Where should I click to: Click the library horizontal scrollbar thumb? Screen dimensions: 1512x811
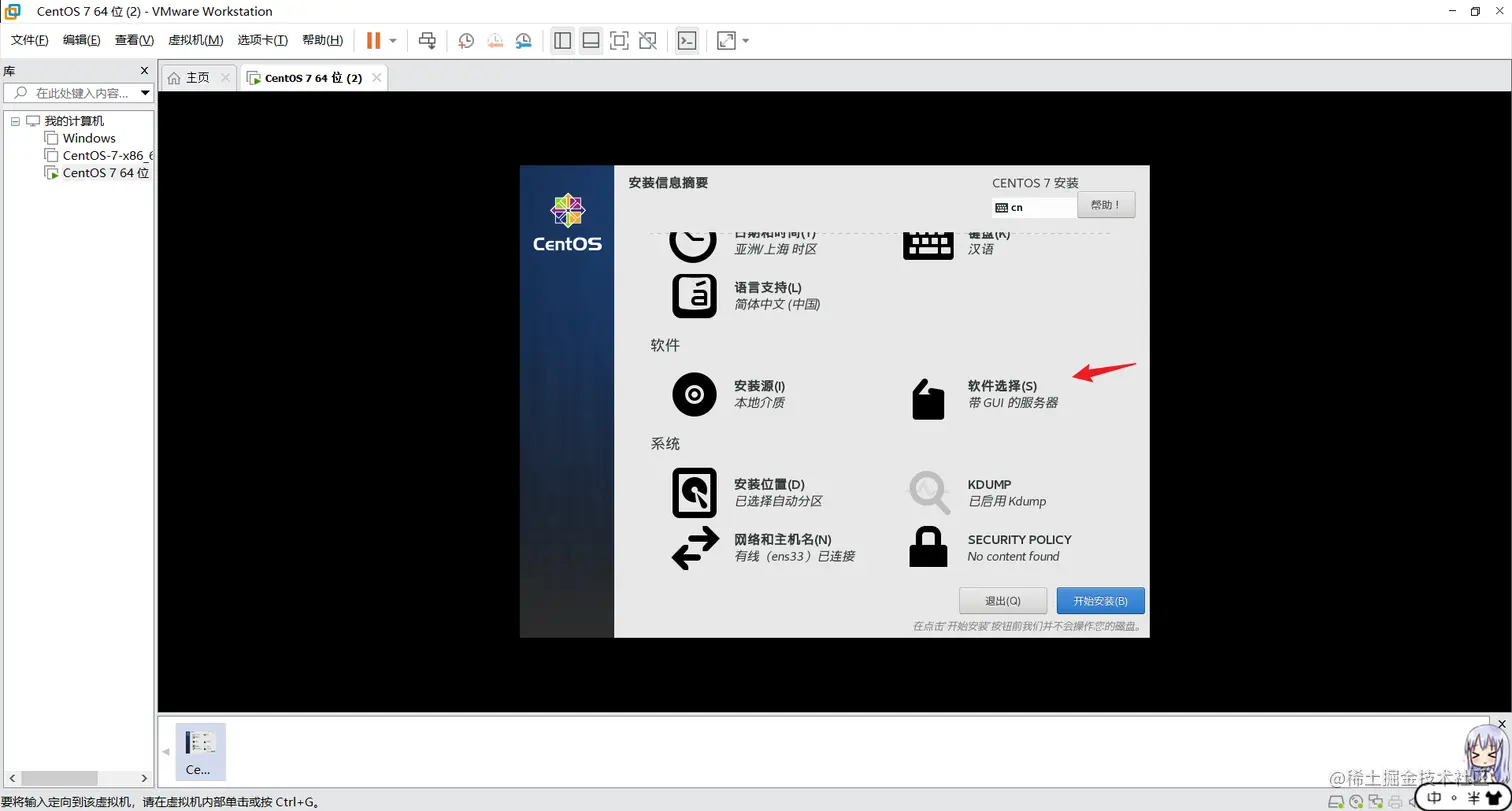click(x=60, y=778)
